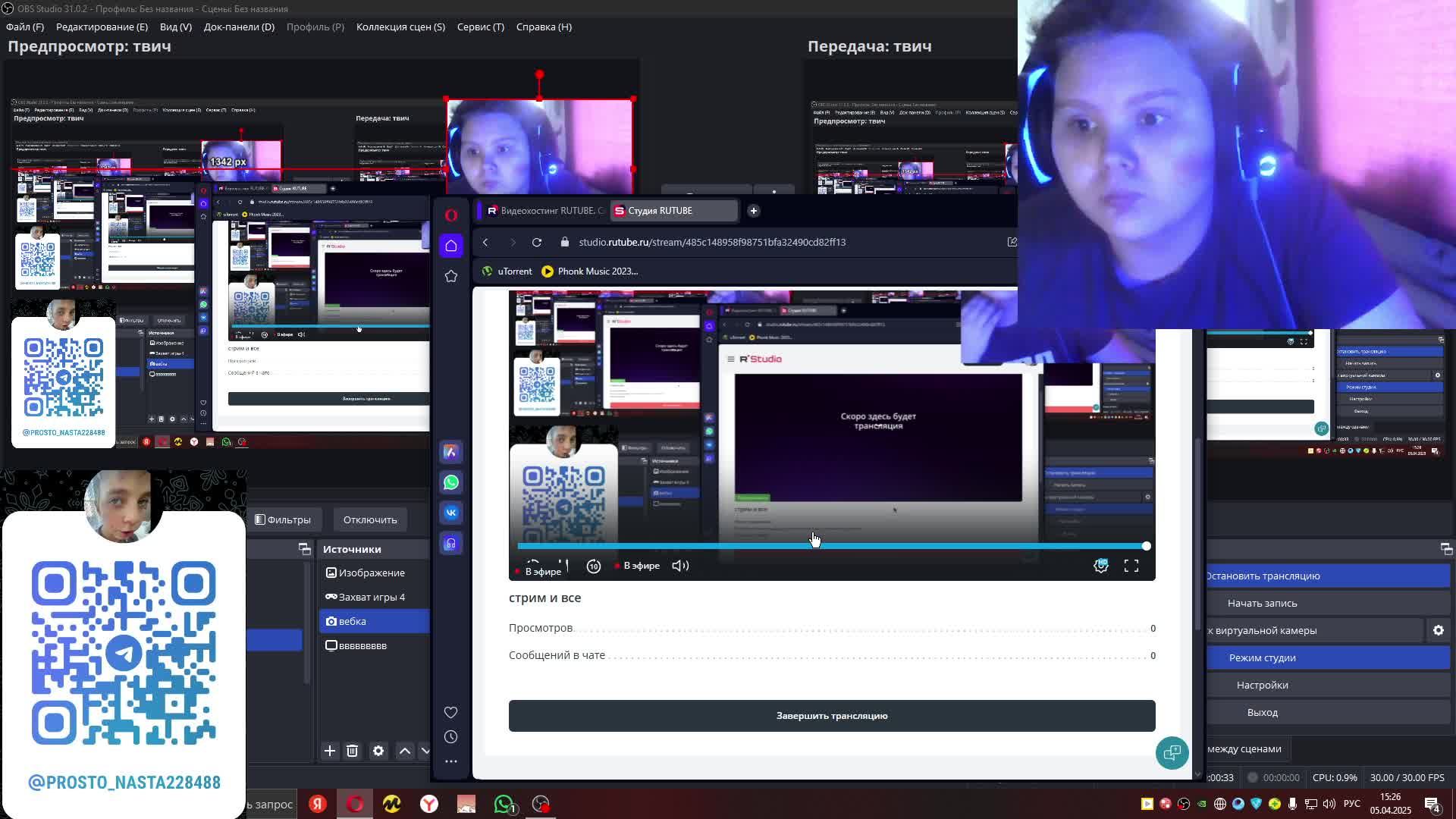Open Opera bookmarks star in sidebar

click(451, 276)
